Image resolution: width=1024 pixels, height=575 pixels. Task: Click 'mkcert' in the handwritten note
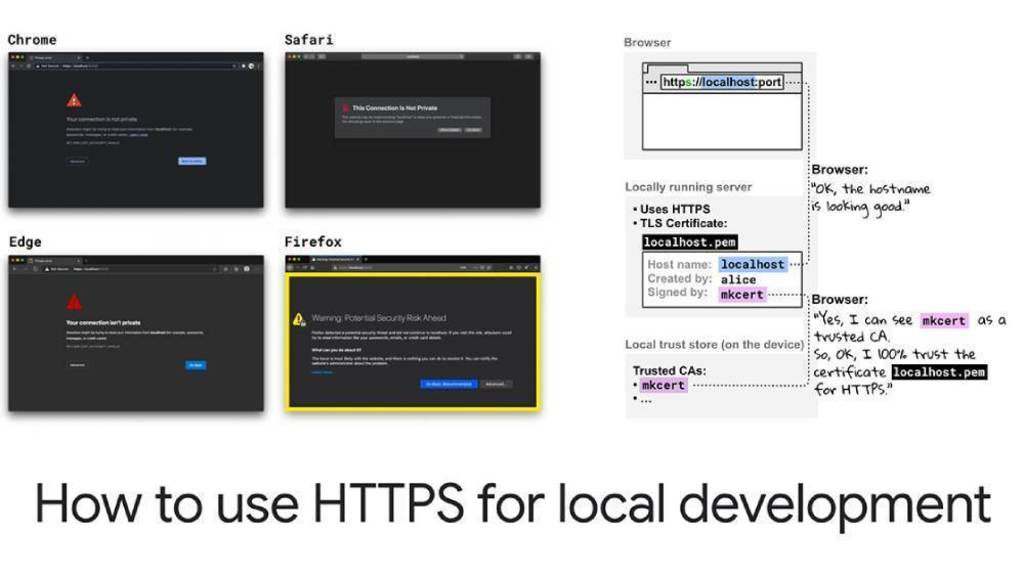[944, 321]
